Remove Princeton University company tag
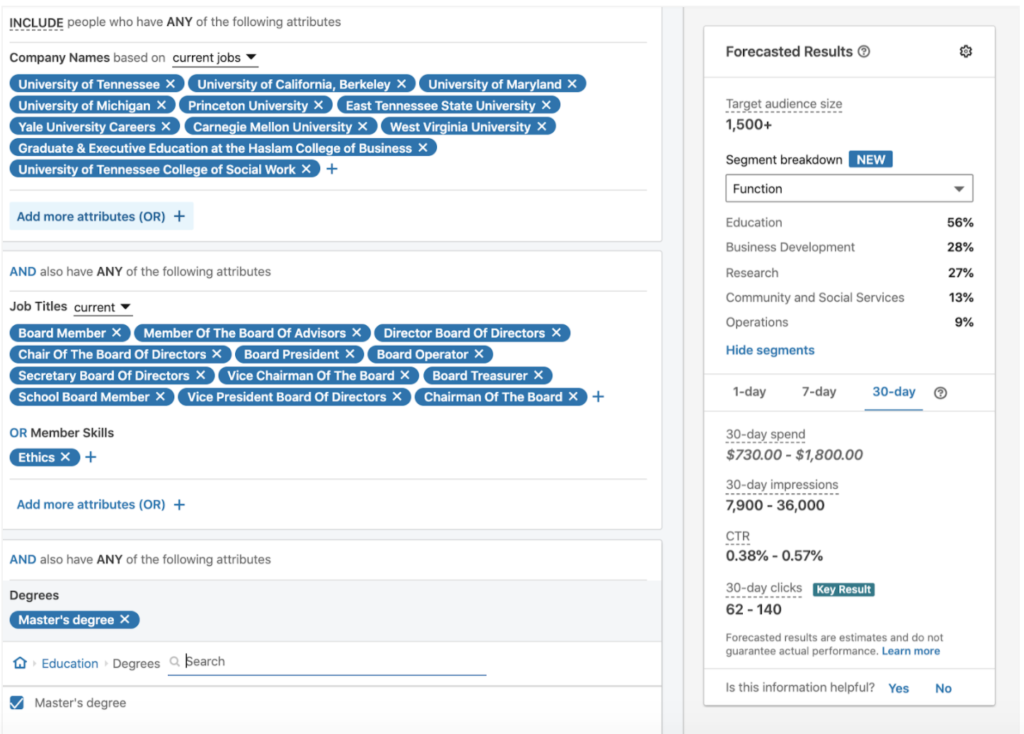This screenshot has width=1024, height=734. (x=318, y=106)
